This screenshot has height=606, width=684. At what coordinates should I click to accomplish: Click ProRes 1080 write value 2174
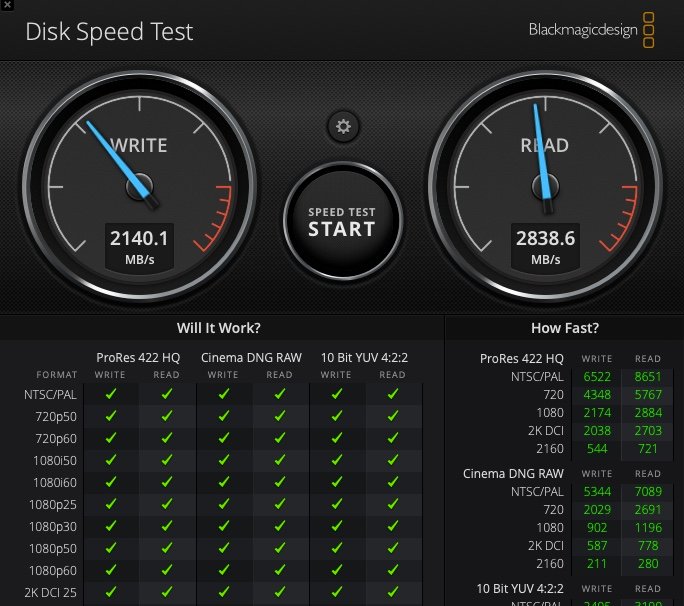click(x=597, y=413)
